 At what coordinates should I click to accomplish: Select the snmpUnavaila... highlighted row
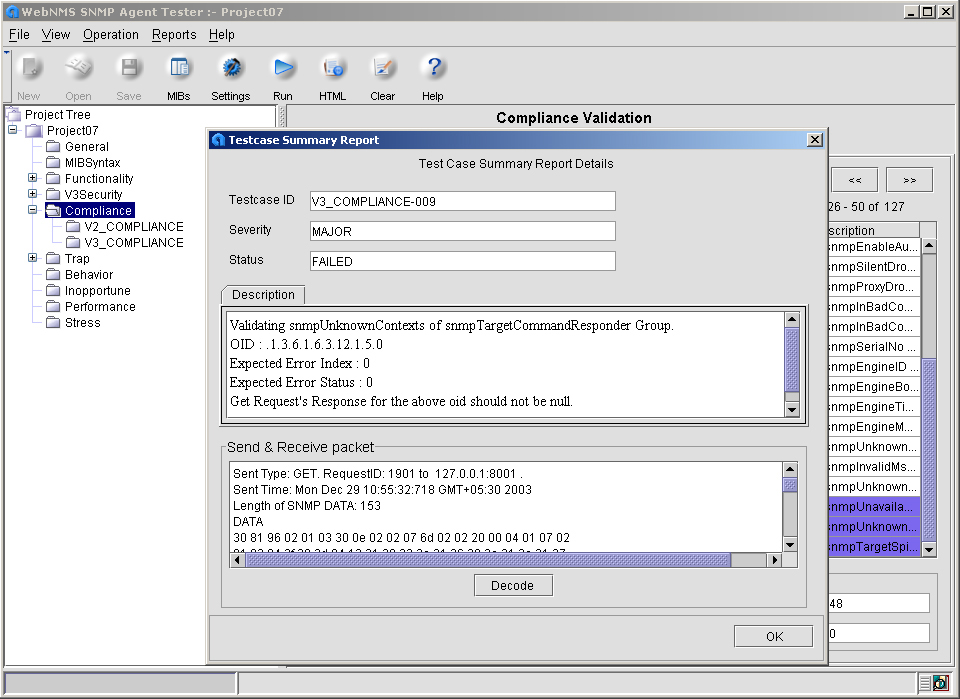874,507
